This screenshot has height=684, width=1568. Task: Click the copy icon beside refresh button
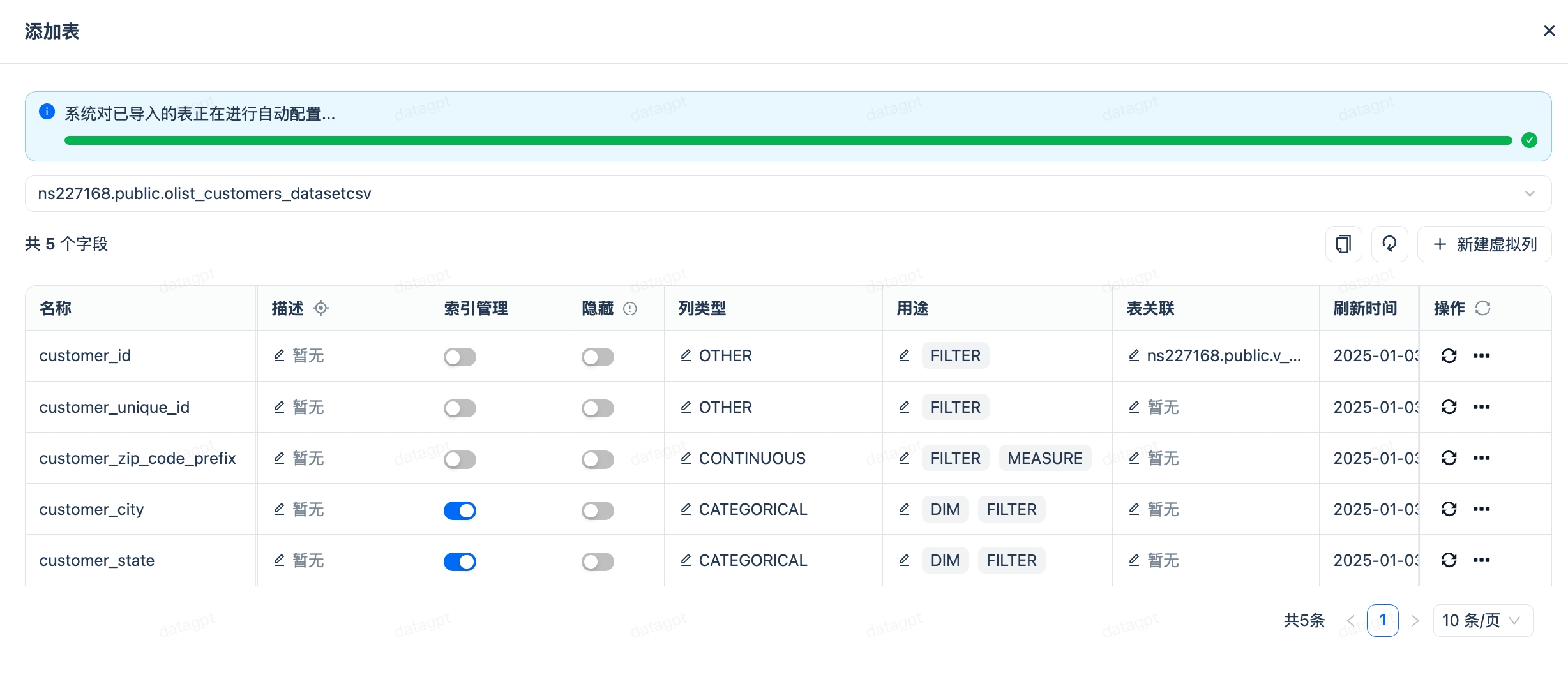(x=1343, y=244)
